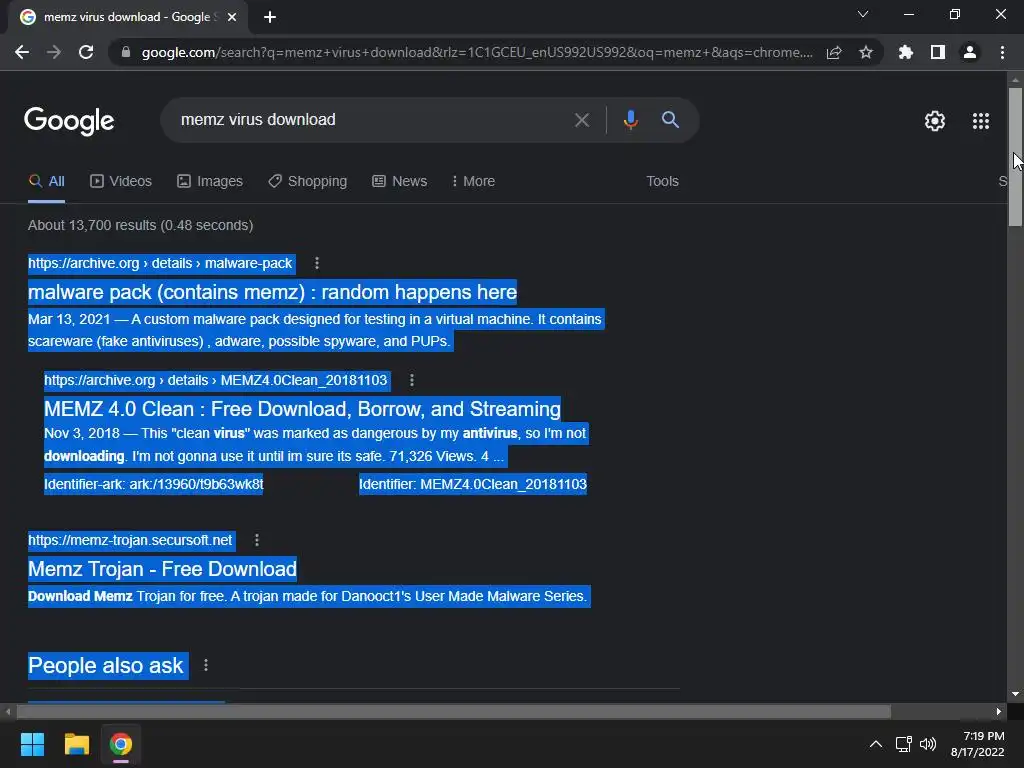The width and height of the screenshot is (1024, 768).
Task: Share this page from address bar
Action: point(834,52)
